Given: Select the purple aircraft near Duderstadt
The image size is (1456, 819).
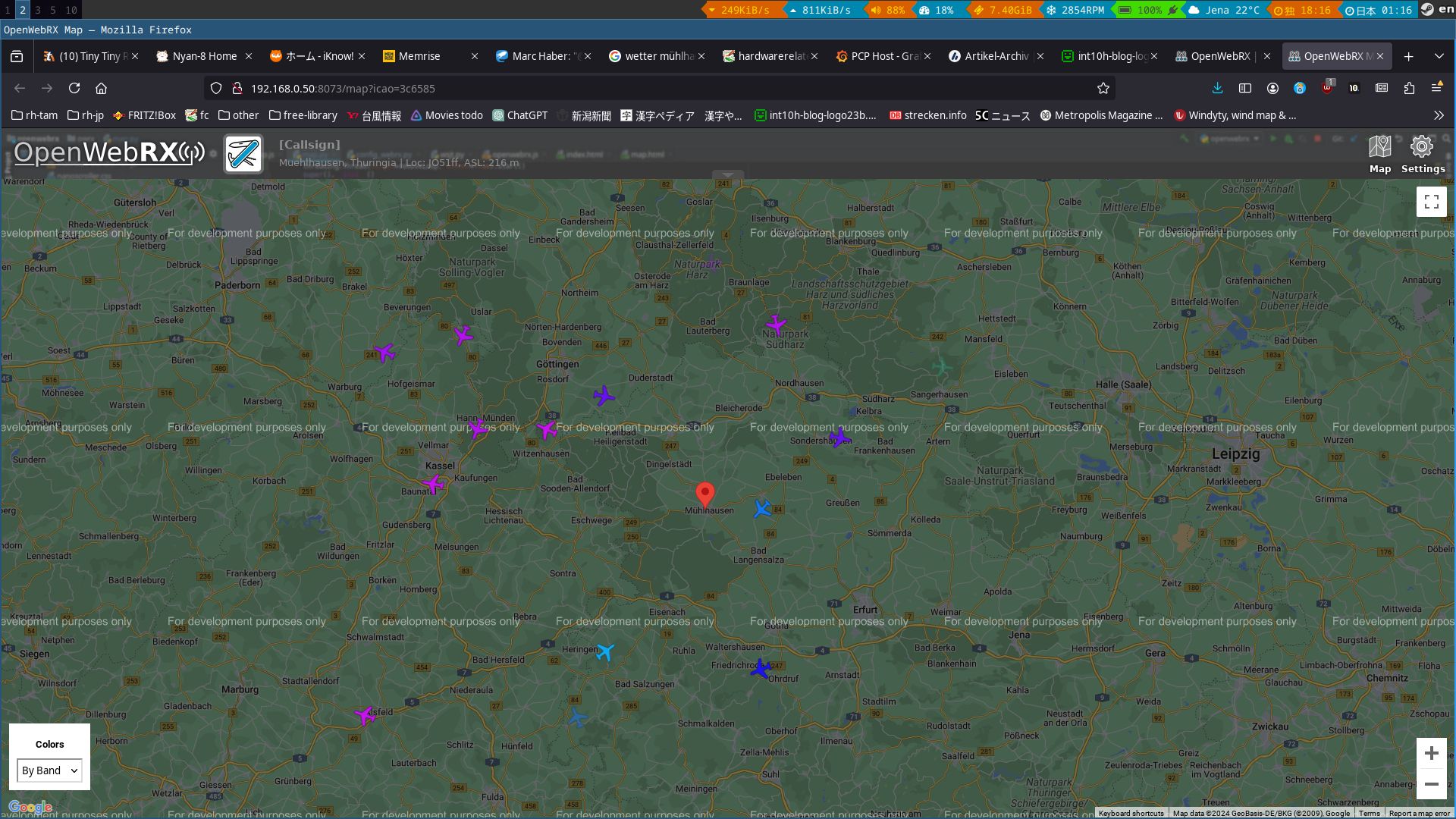Looking at the screenshot, I should (x=604, y=395).
